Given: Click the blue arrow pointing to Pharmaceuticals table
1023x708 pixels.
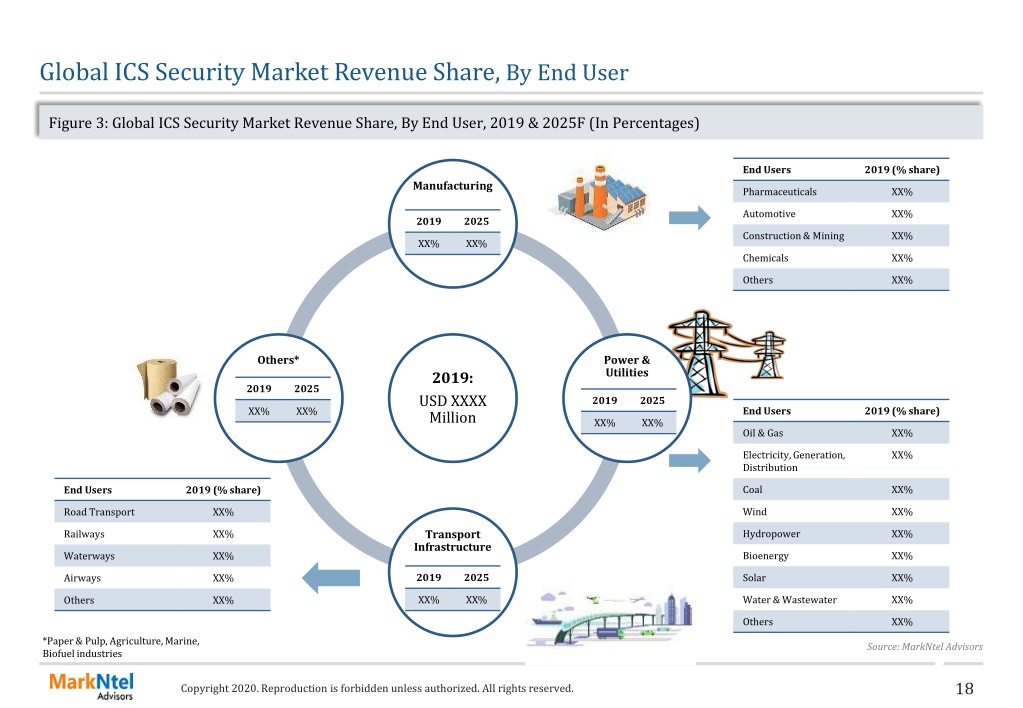Looking at the screenshot, I should [x=689, y=217].
